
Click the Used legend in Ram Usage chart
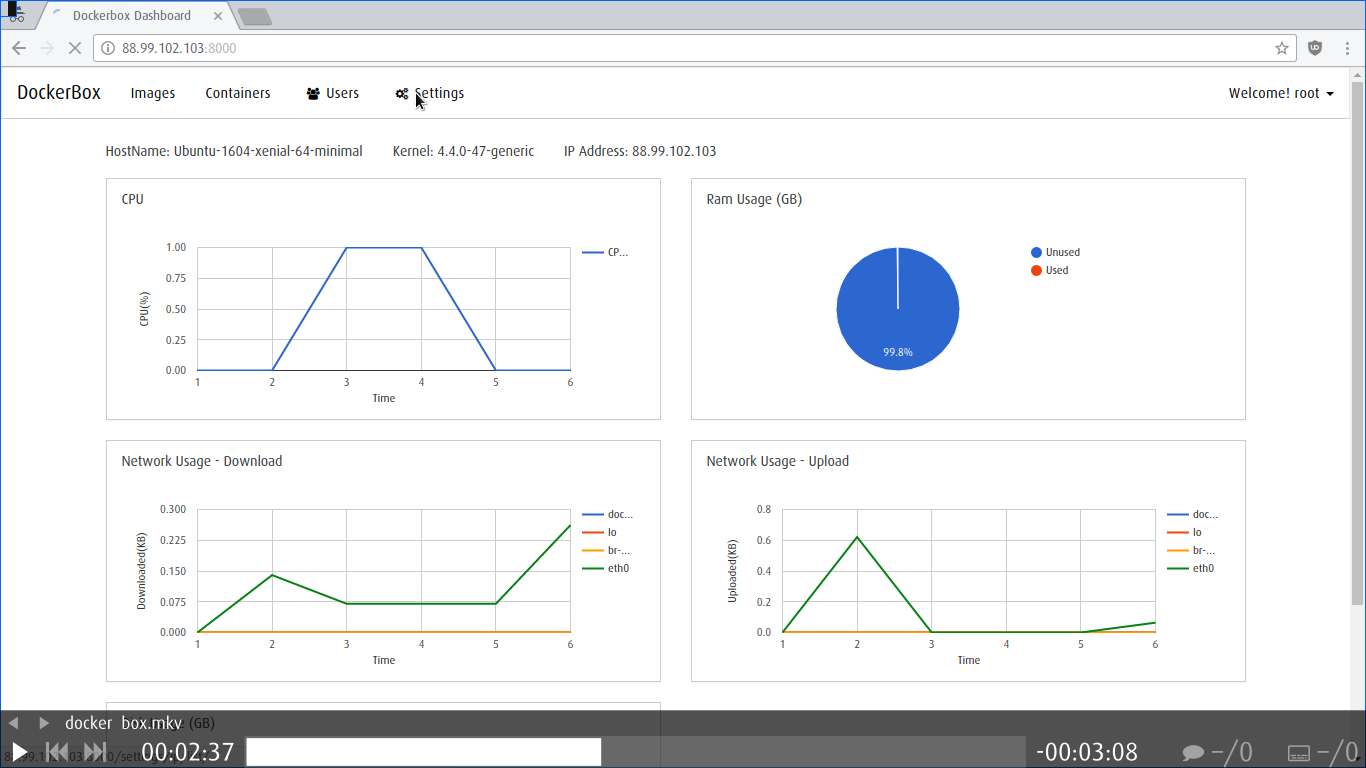click(x=1049, y=270)
